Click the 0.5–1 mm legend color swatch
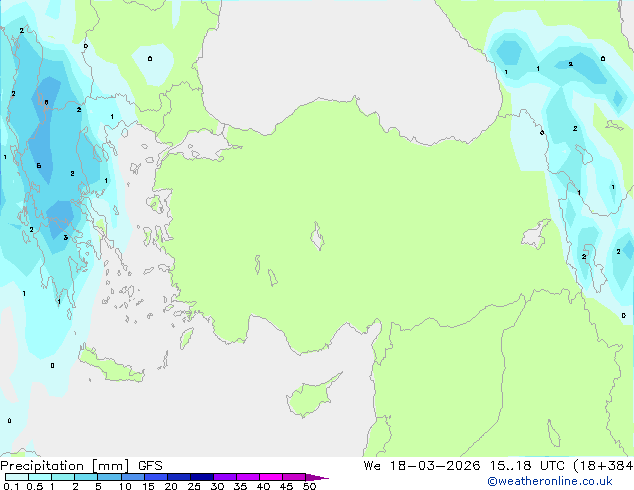The height and width of the screenshot is (490, 634). coord(40,477)
